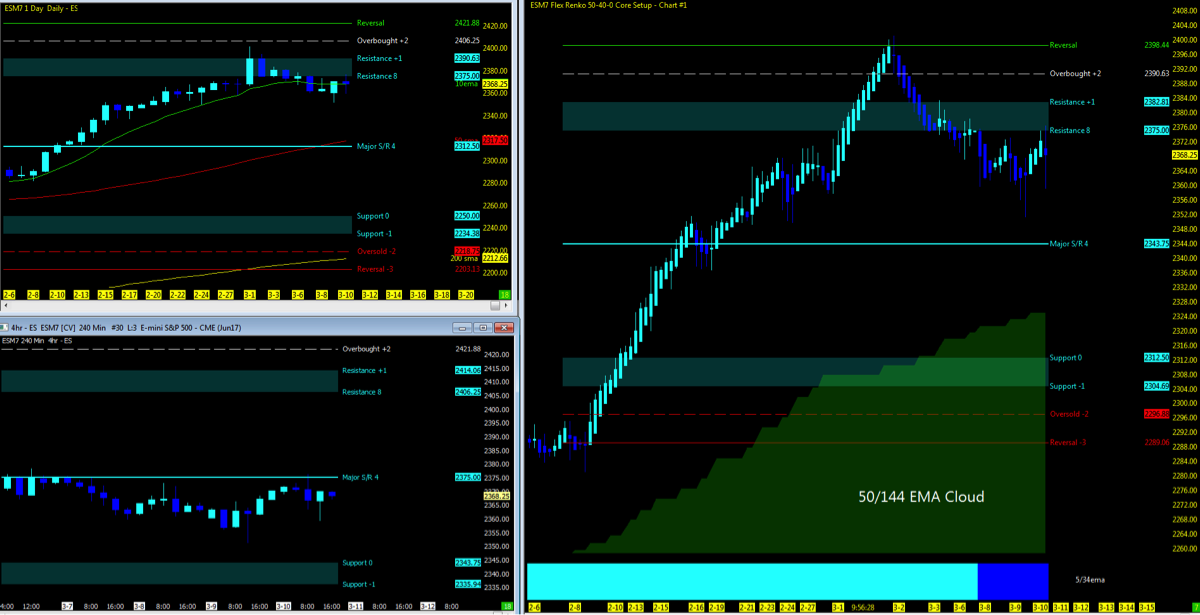Click the 2312.50 Support 0 value on Renko chart

(1156, 358)
